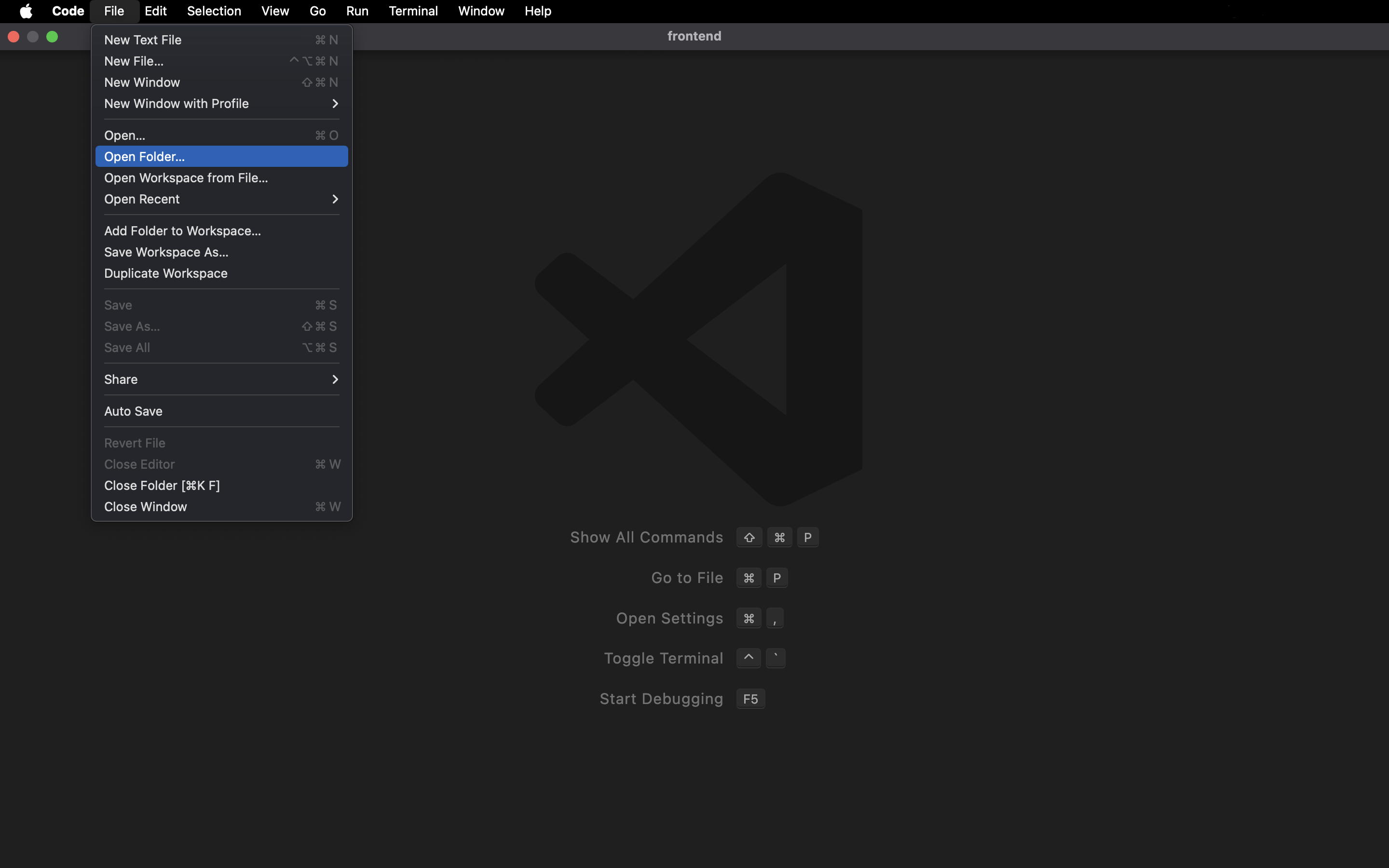Choose Save Workspace As
Viewport: 1389px width, 868px height.
165,252
